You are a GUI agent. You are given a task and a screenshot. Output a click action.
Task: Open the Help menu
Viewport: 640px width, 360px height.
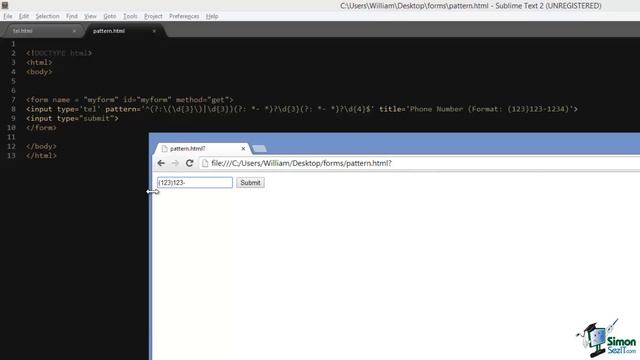pyautogui.click(x=212, y=16)
